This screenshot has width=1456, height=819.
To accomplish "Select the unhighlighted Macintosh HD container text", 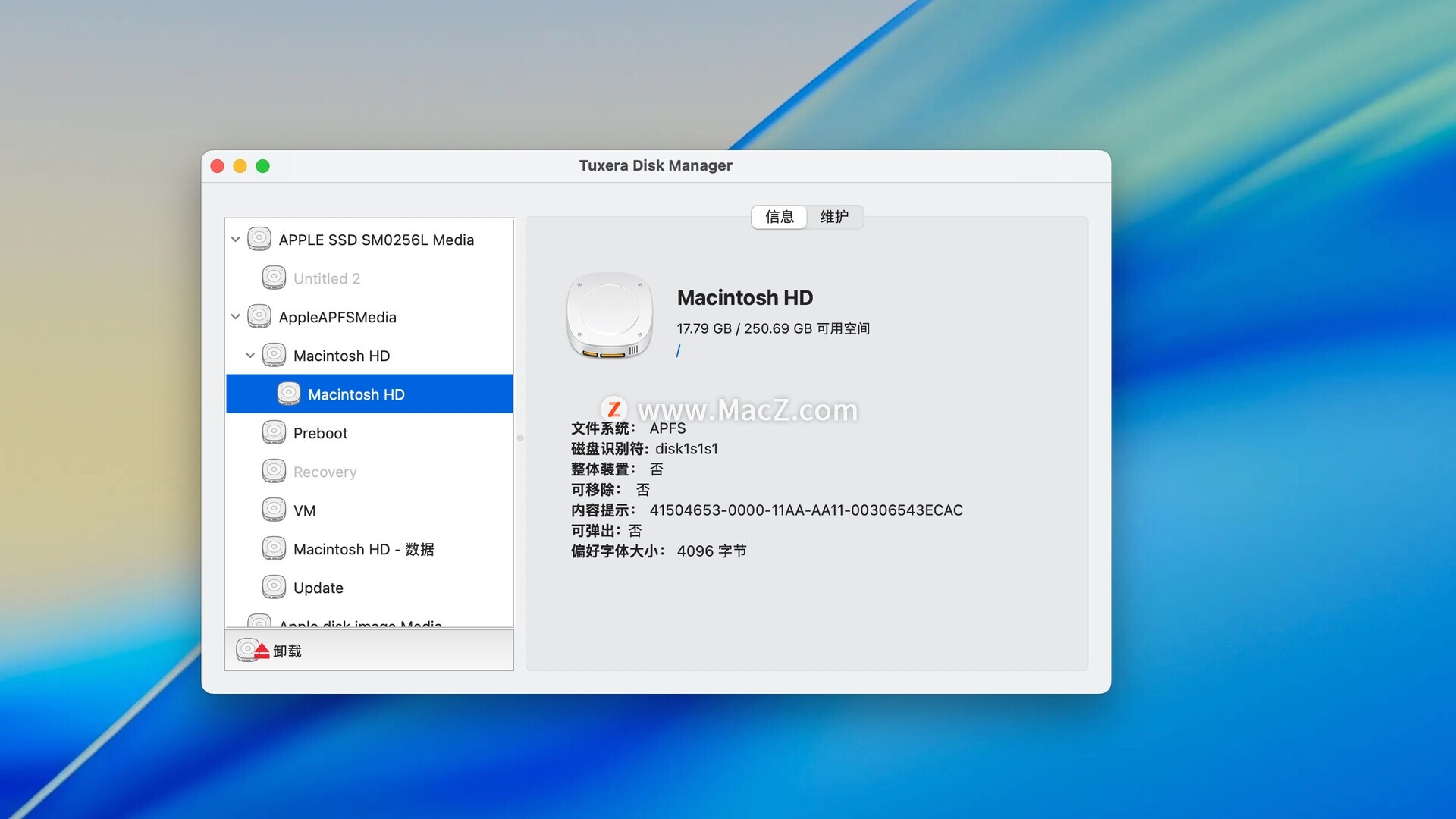I will click(x=342, y=356).
